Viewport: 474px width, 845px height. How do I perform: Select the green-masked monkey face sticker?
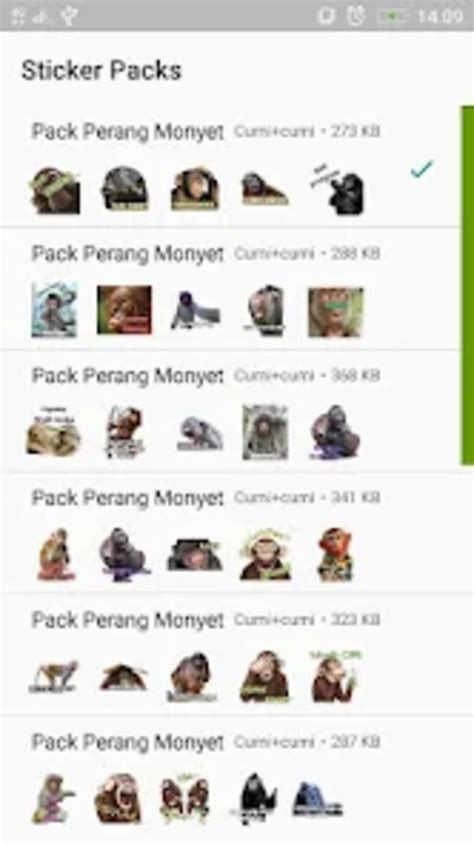pos(336,312)
